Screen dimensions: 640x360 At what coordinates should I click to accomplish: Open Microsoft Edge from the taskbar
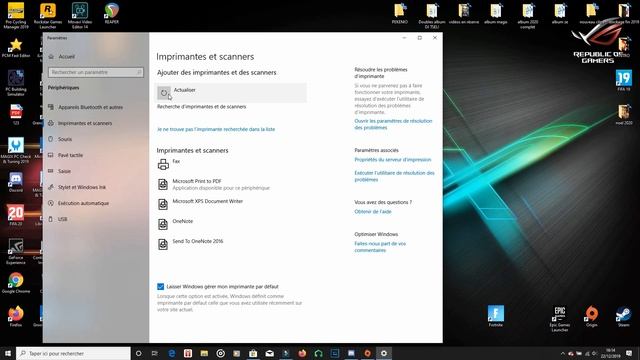pos(171,353)
